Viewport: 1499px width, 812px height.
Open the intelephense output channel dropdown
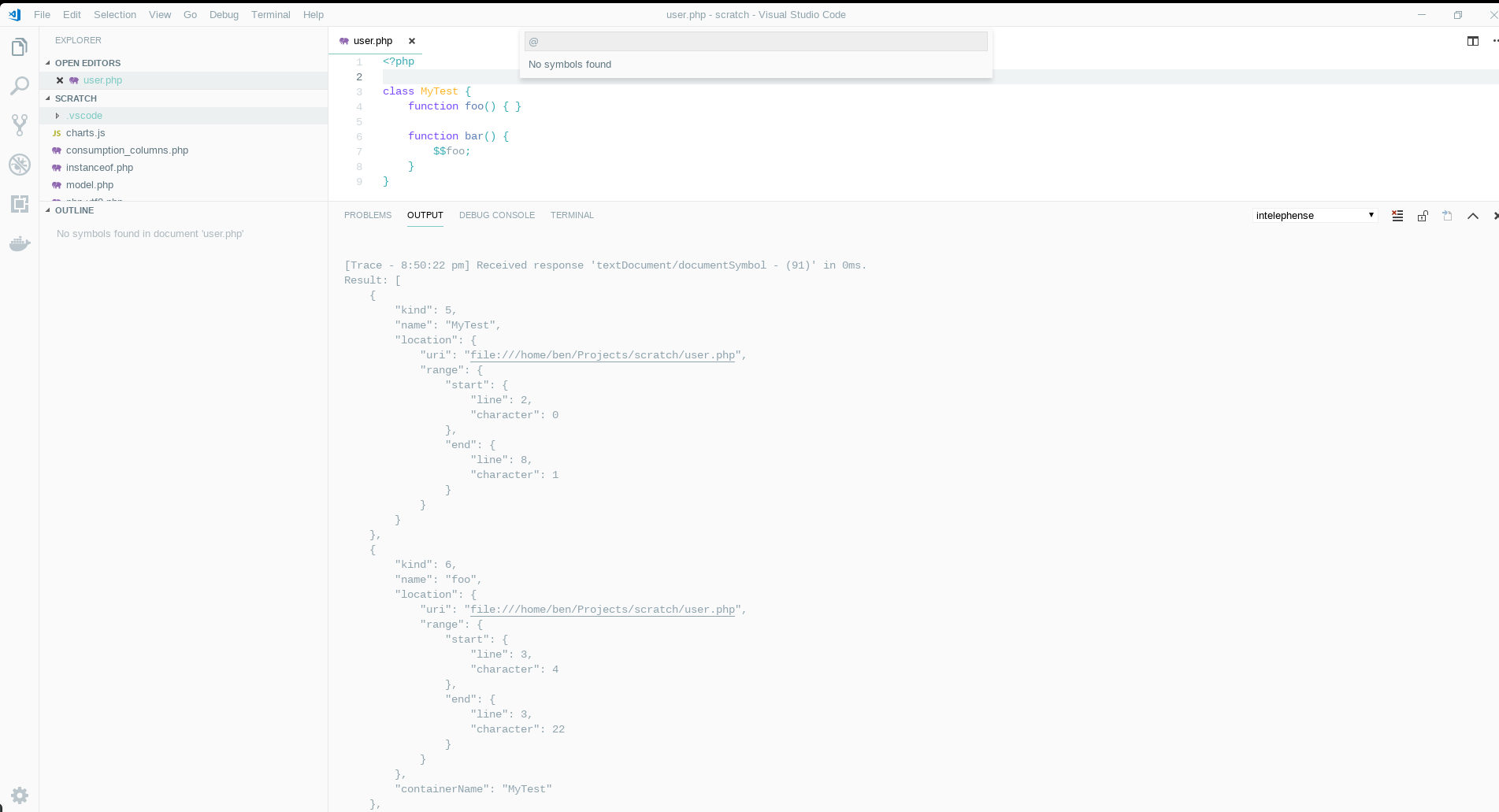pos(1314,215)
